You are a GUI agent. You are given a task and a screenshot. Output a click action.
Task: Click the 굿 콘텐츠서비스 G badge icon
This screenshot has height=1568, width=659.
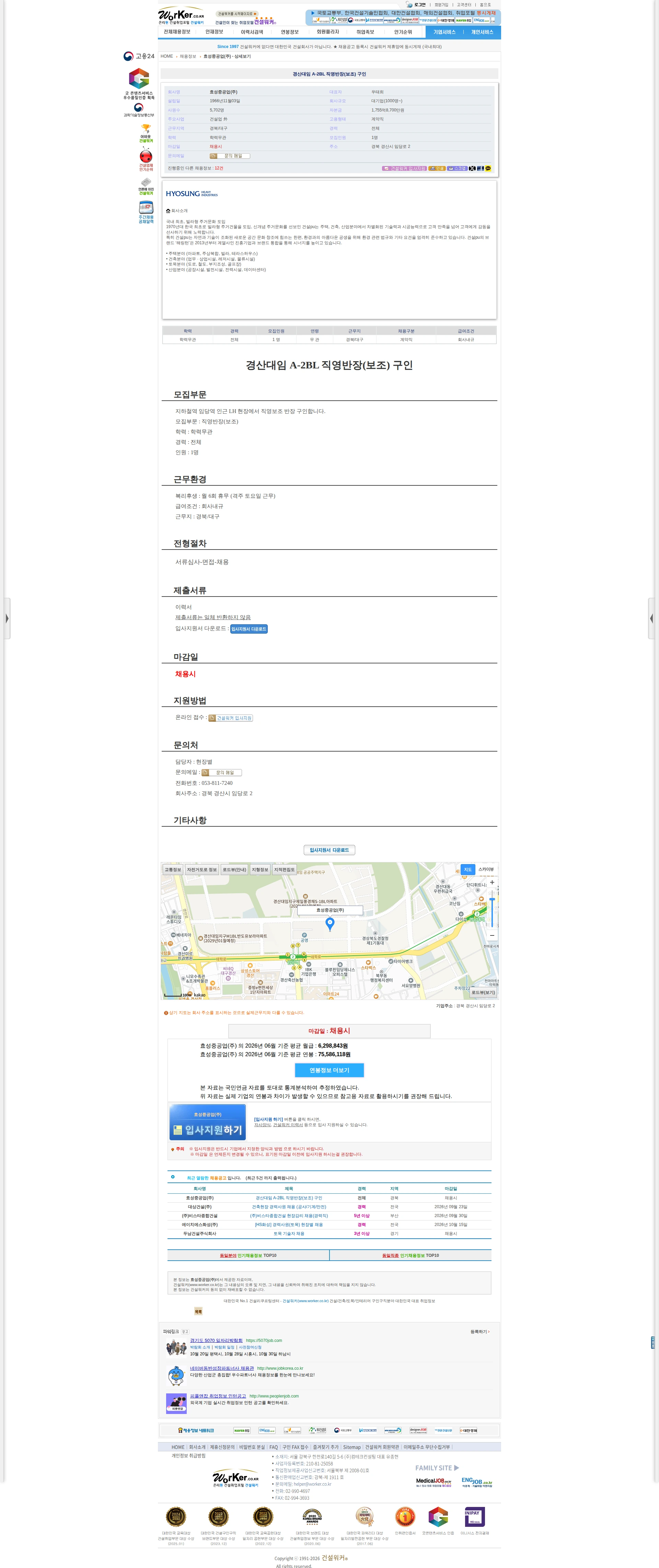139,83
